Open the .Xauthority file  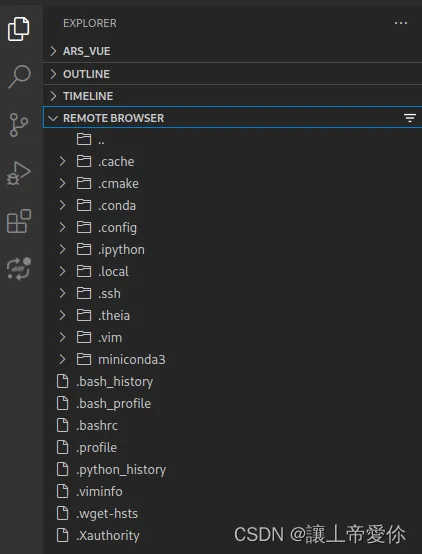pos(233,535)
